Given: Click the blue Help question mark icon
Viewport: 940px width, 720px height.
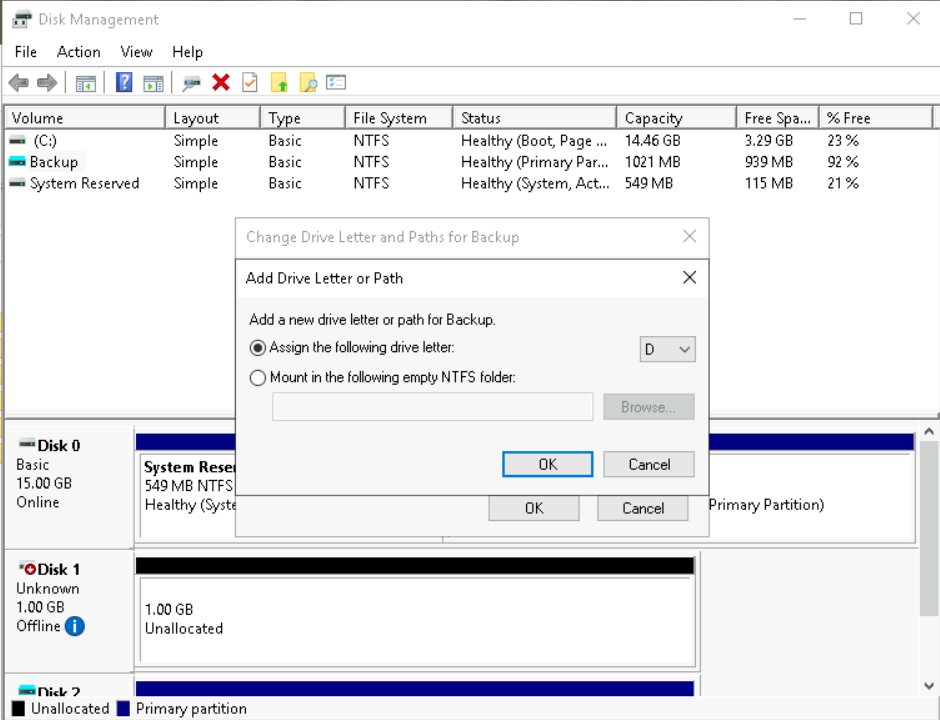Looking at the screenshot, I should (124, 82).
